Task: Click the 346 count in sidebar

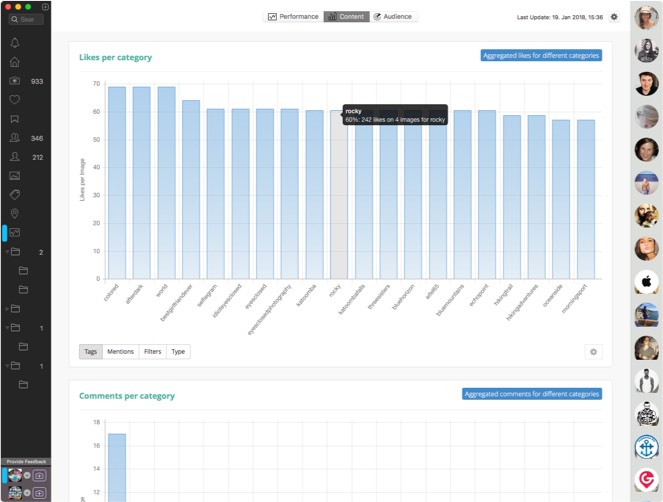Action: 37,138
